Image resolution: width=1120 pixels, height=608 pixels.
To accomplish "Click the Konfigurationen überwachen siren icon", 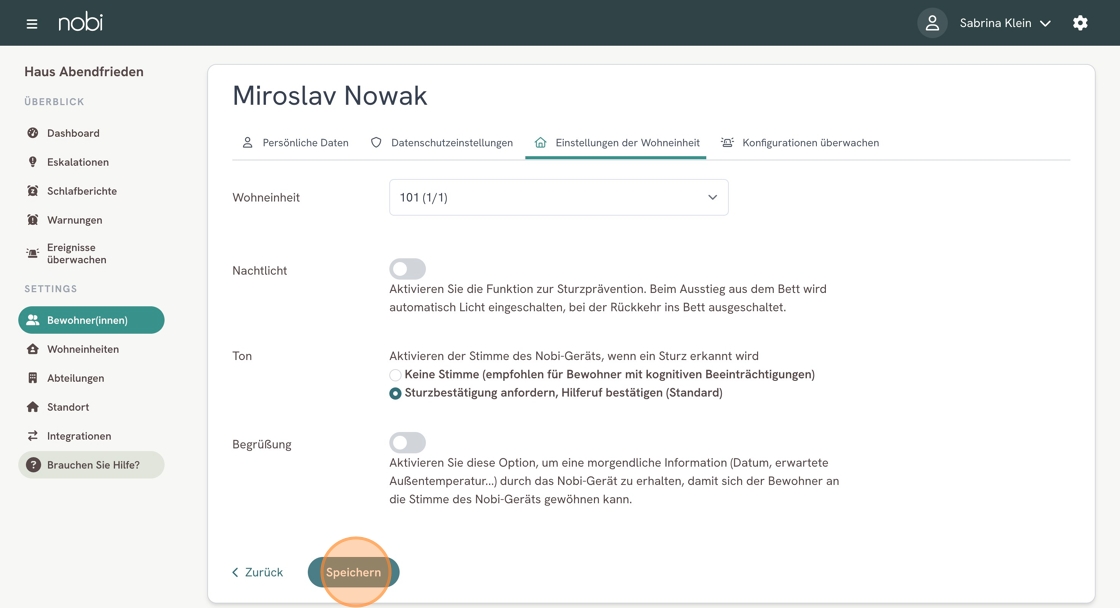I will [x=727, y=143].
